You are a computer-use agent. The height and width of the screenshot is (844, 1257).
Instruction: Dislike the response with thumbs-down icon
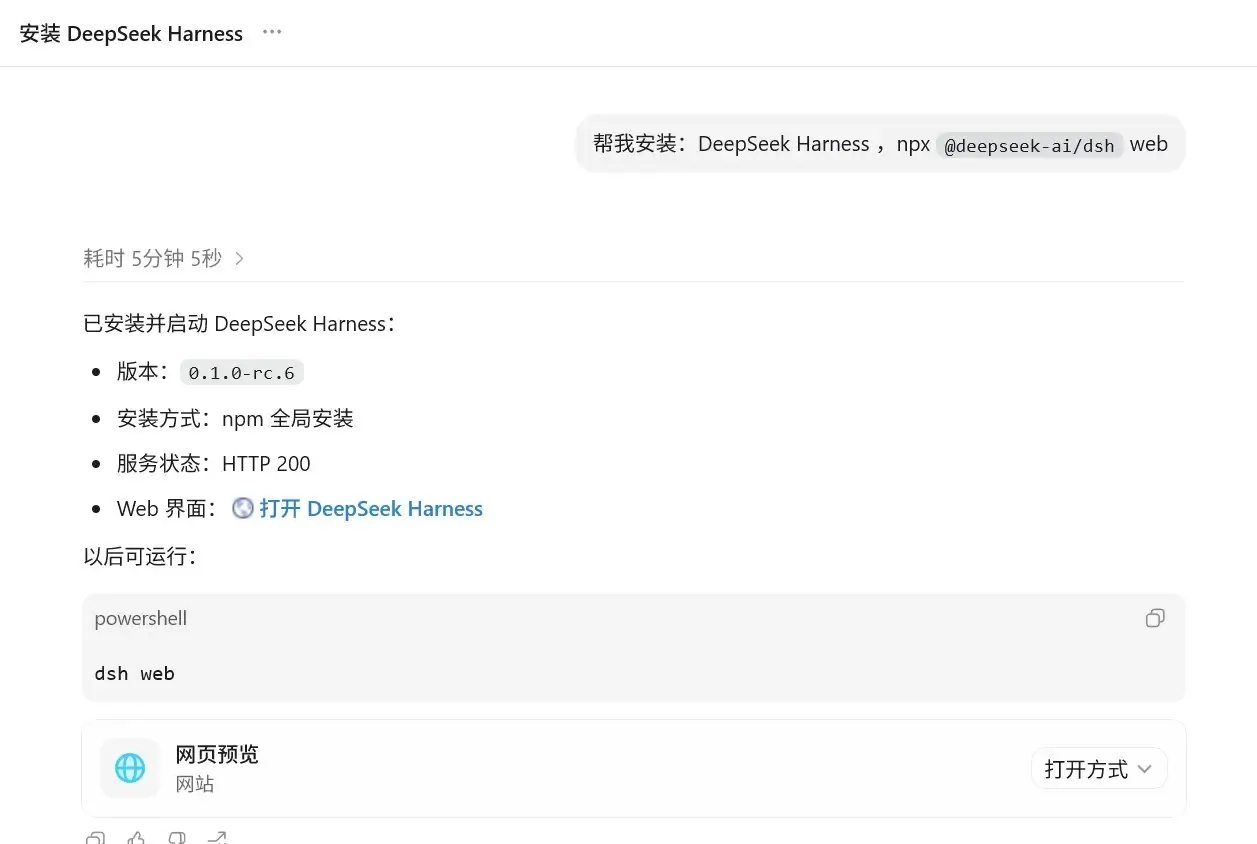tap(177, 838)
